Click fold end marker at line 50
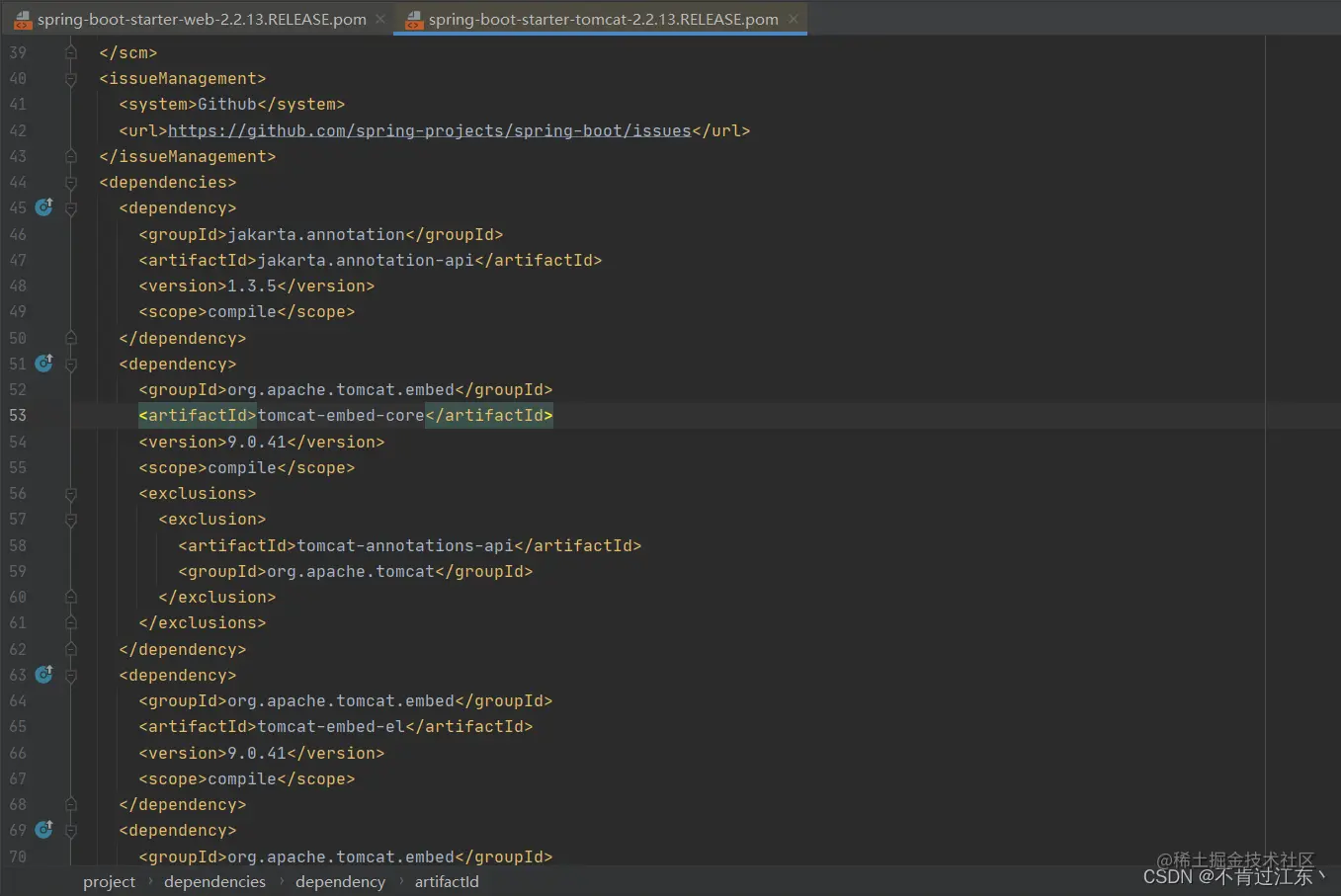 (70, 338)
